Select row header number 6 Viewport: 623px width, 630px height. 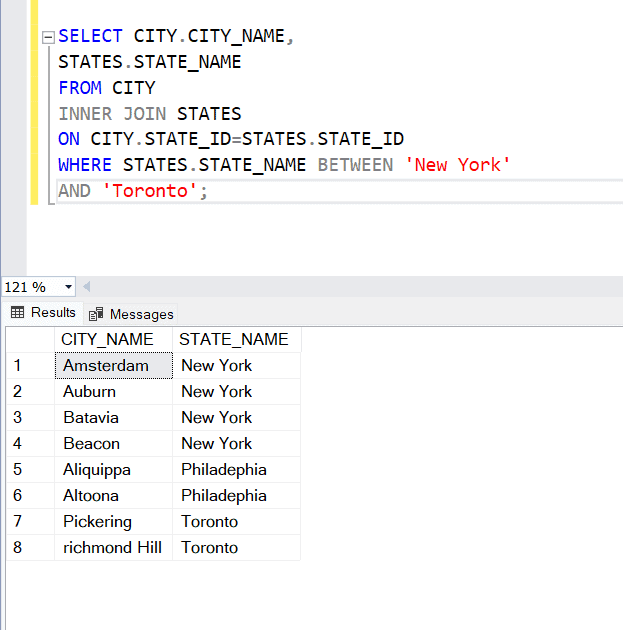coord(30,496)
